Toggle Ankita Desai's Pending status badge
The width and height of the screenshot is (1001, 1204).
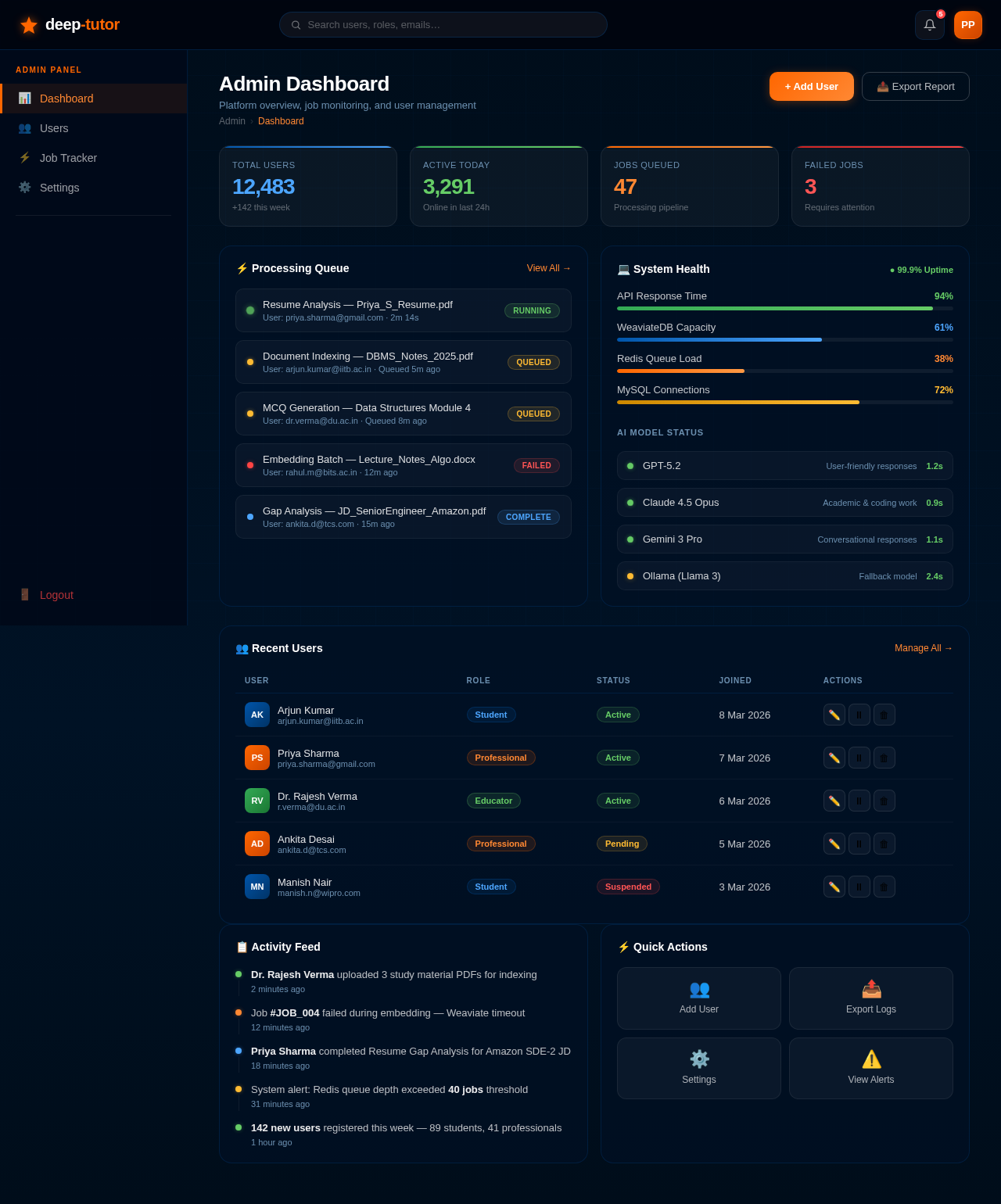(x=622, y=844)
